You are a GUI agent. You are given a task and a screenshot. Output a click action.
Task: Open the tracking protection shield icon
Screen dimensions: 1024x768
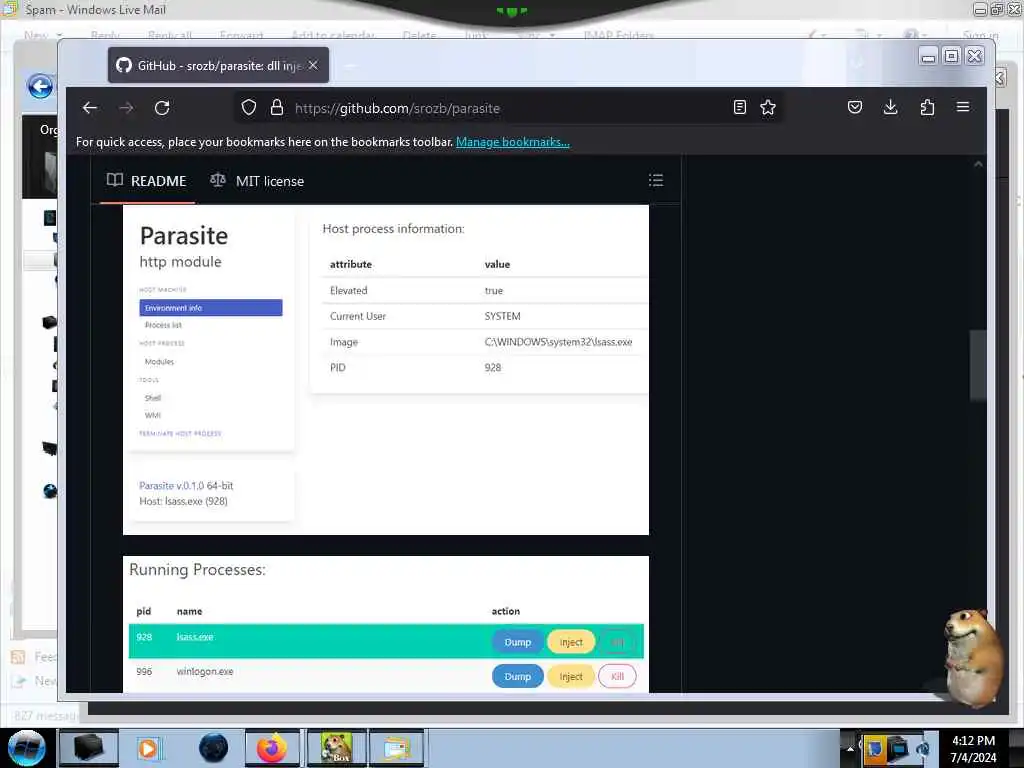point(249,108)
